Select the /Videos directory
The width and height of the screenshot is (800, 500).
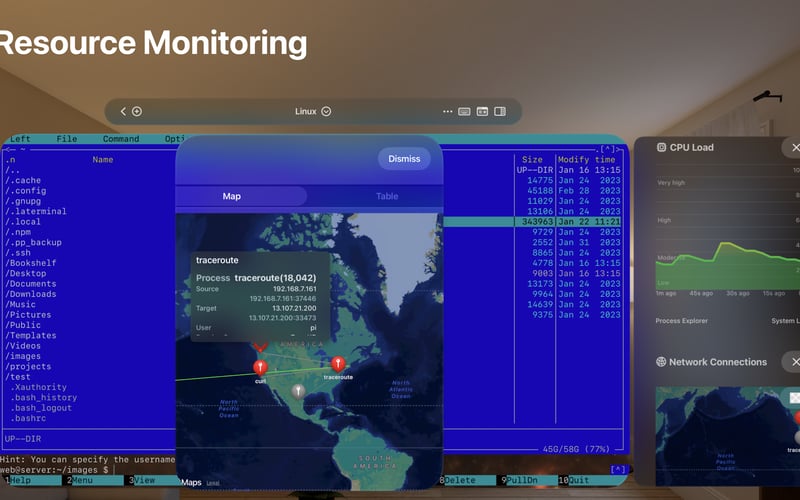[23, 345]
